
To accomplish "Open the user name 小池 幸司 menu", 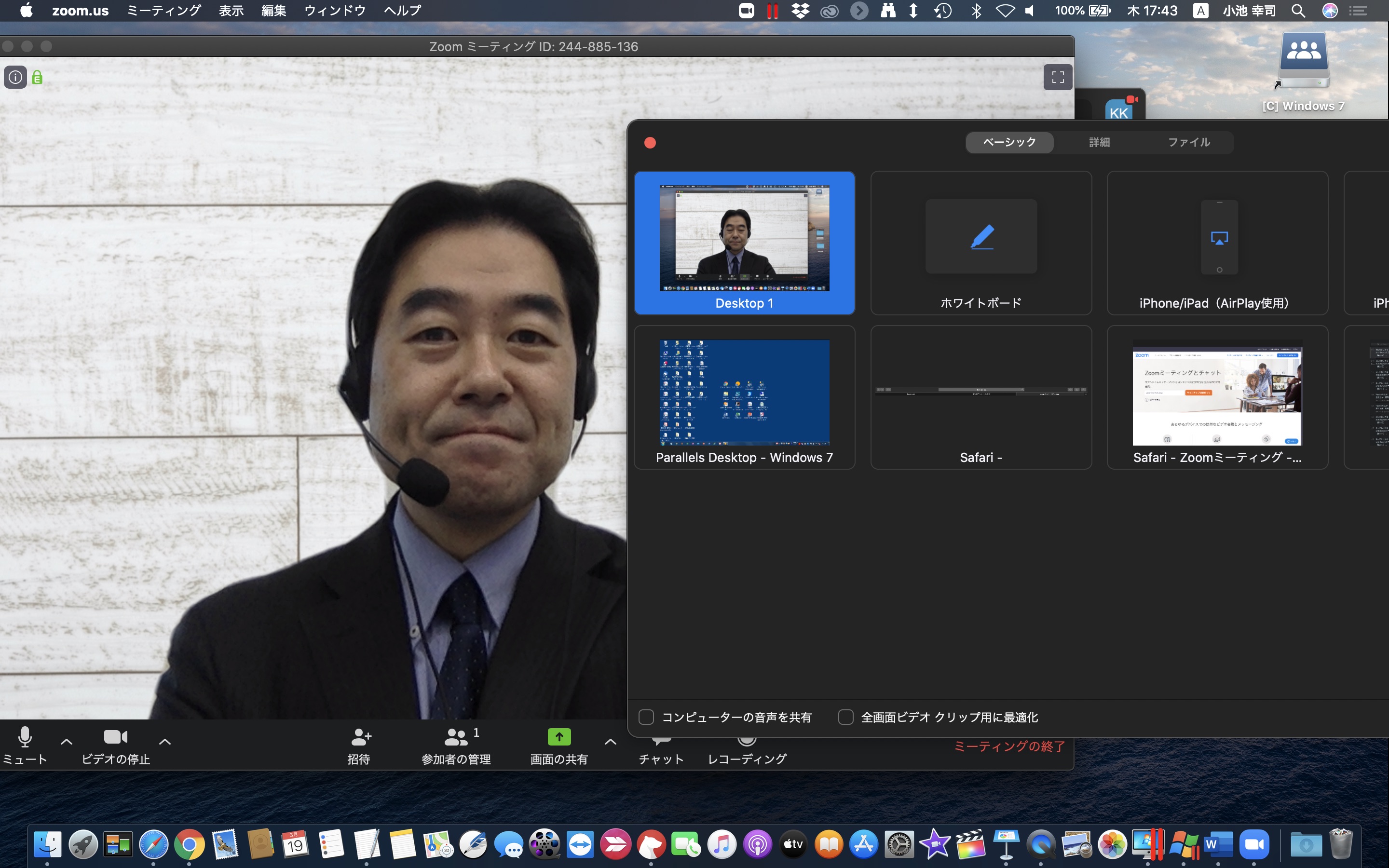I will tap(1250, 10).
